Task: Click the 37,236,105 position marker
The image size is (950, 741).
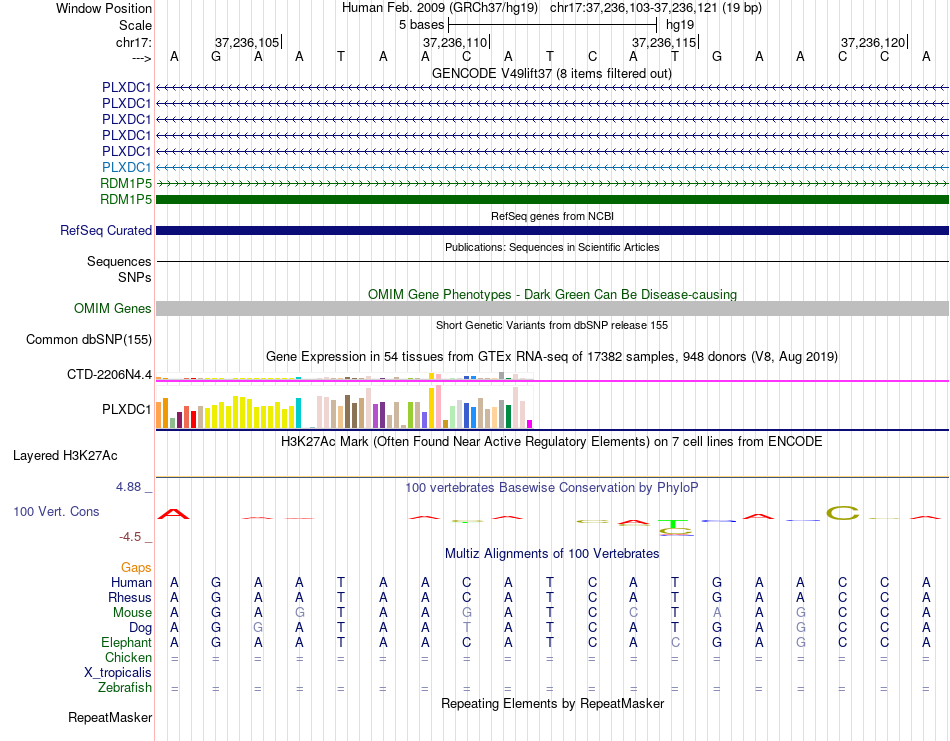Action: [x=248, y=42]
